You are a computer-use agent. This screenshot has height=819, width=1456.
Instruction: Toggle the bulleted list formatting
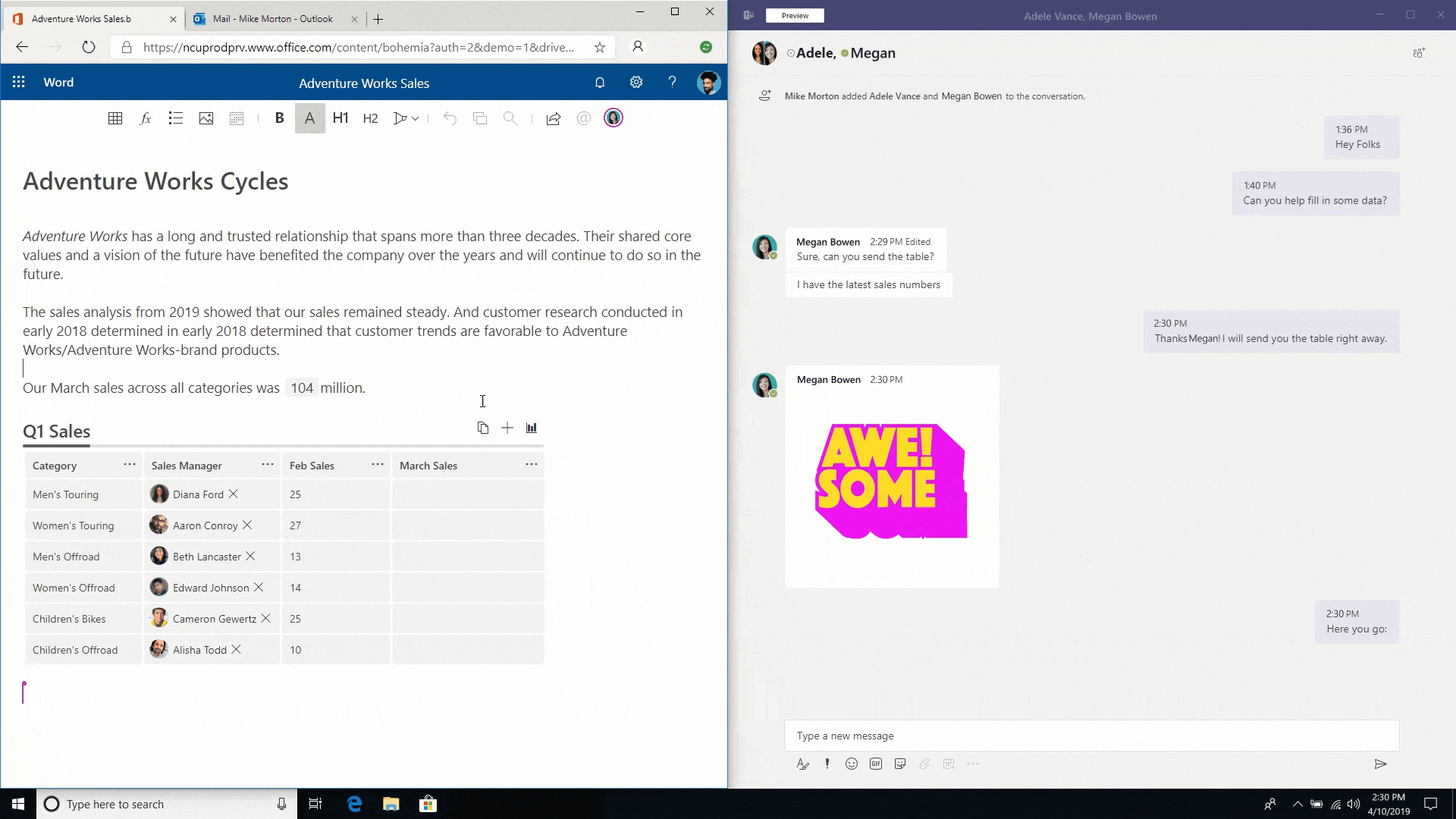(176, 118)
